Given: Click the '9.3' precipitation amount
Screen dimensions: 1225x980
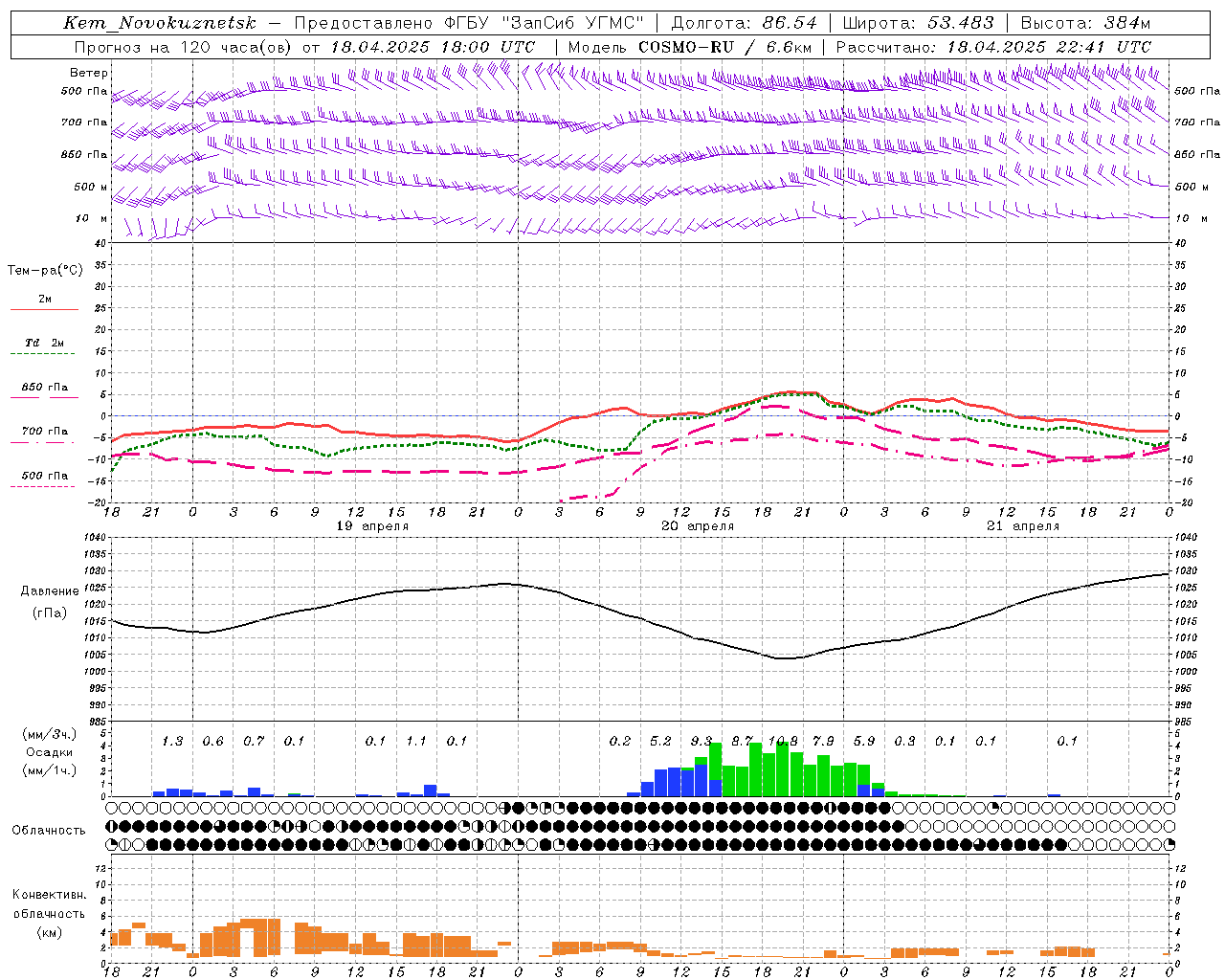Looking at the screenshot, I should [702, 742].
